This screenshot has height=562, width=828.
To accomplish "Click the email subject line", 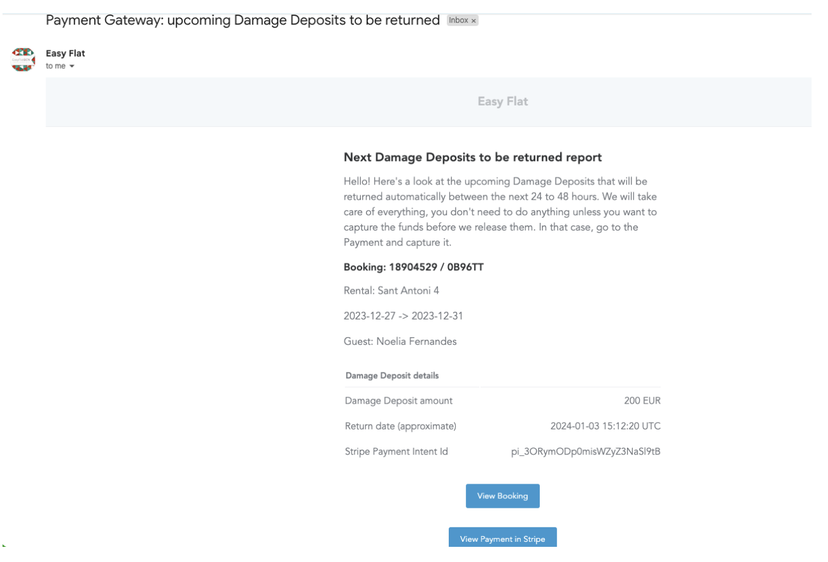I will [x=242, y=20].
